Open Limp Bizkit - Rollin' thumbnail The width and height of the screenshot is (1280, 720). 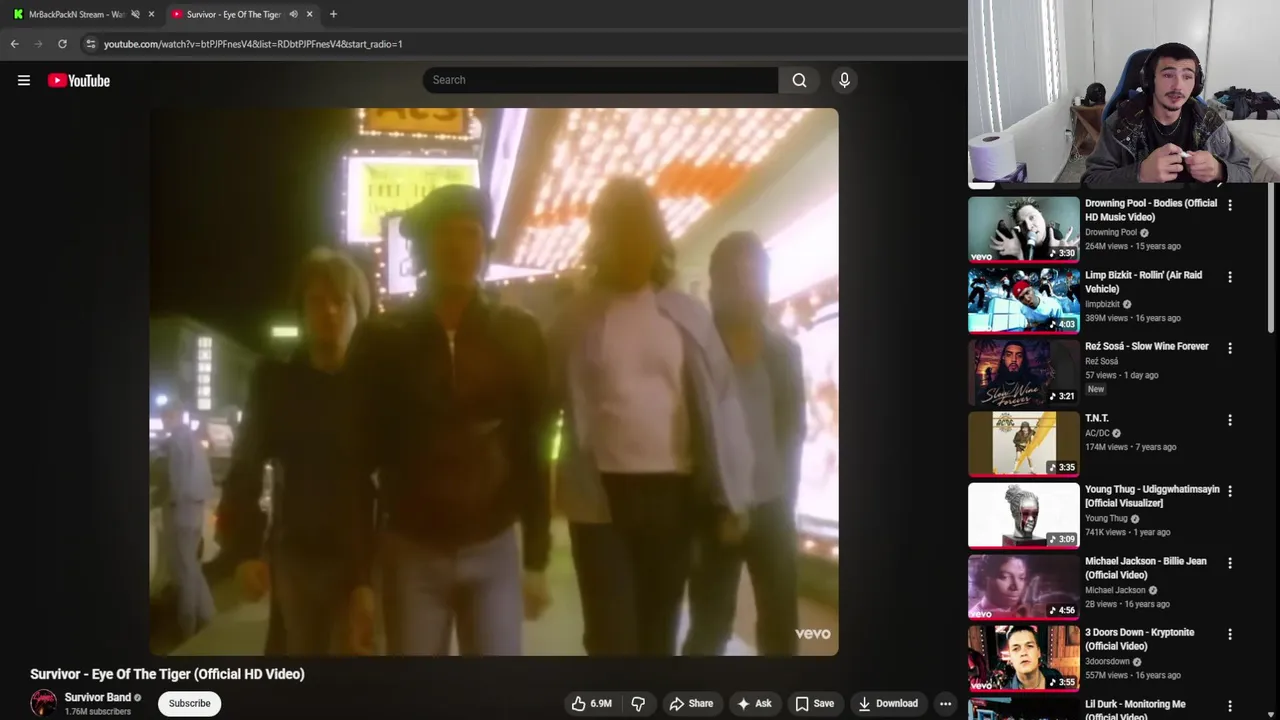click(x=1023, y=300)
